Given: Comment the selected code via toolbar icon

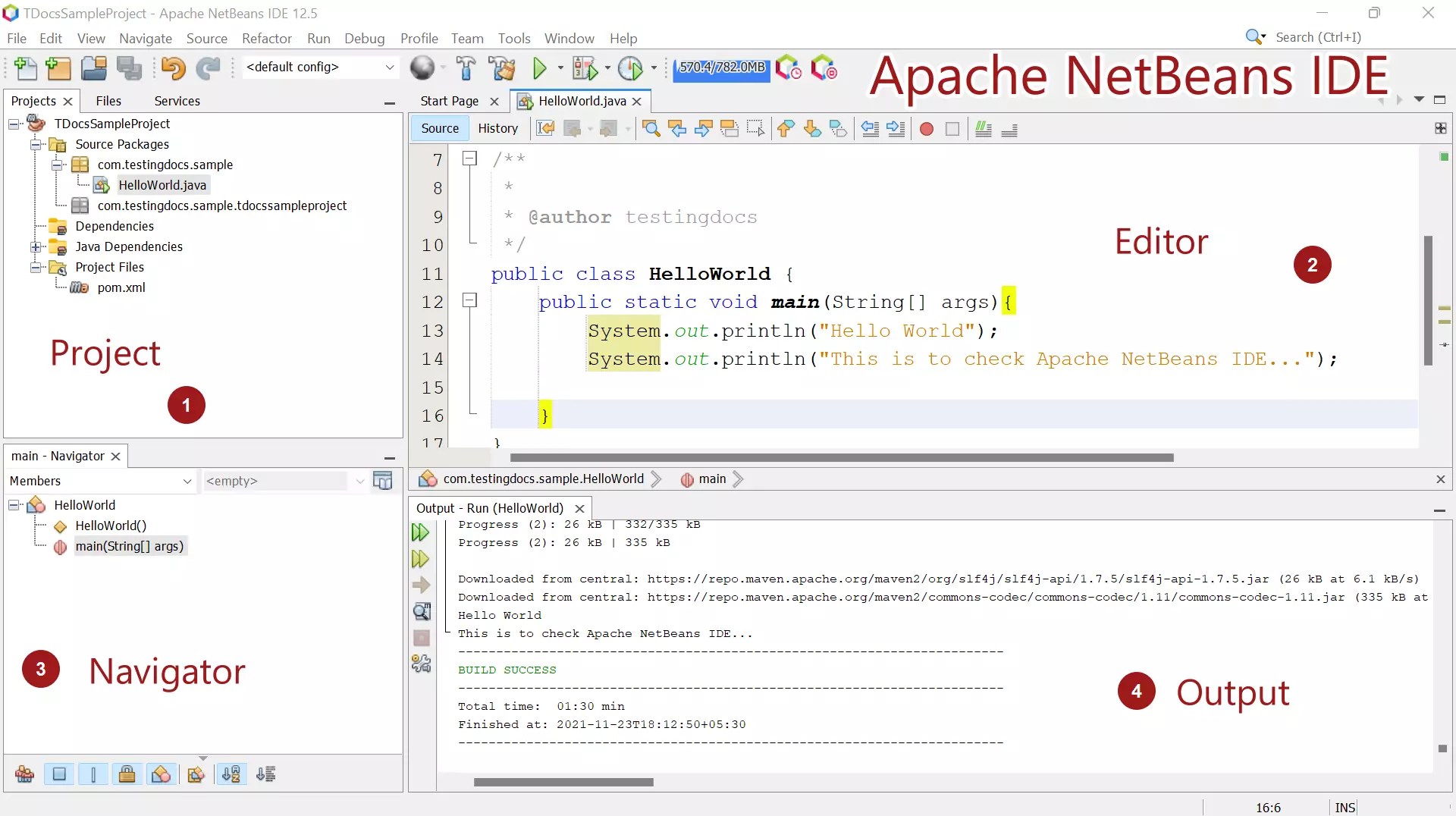Looking at the screenshot, I should click(x=983, y=129).
